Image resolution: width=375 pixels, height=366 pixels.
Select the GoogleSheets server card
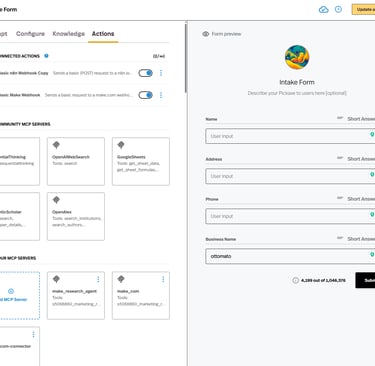point(141,161)
